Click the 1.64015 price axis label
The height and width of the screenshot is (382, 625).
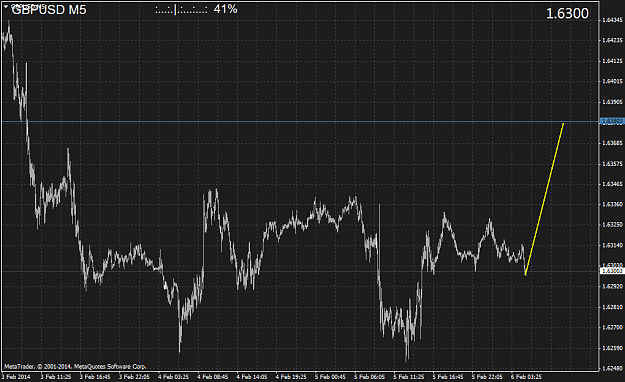[x=612, y=81]
